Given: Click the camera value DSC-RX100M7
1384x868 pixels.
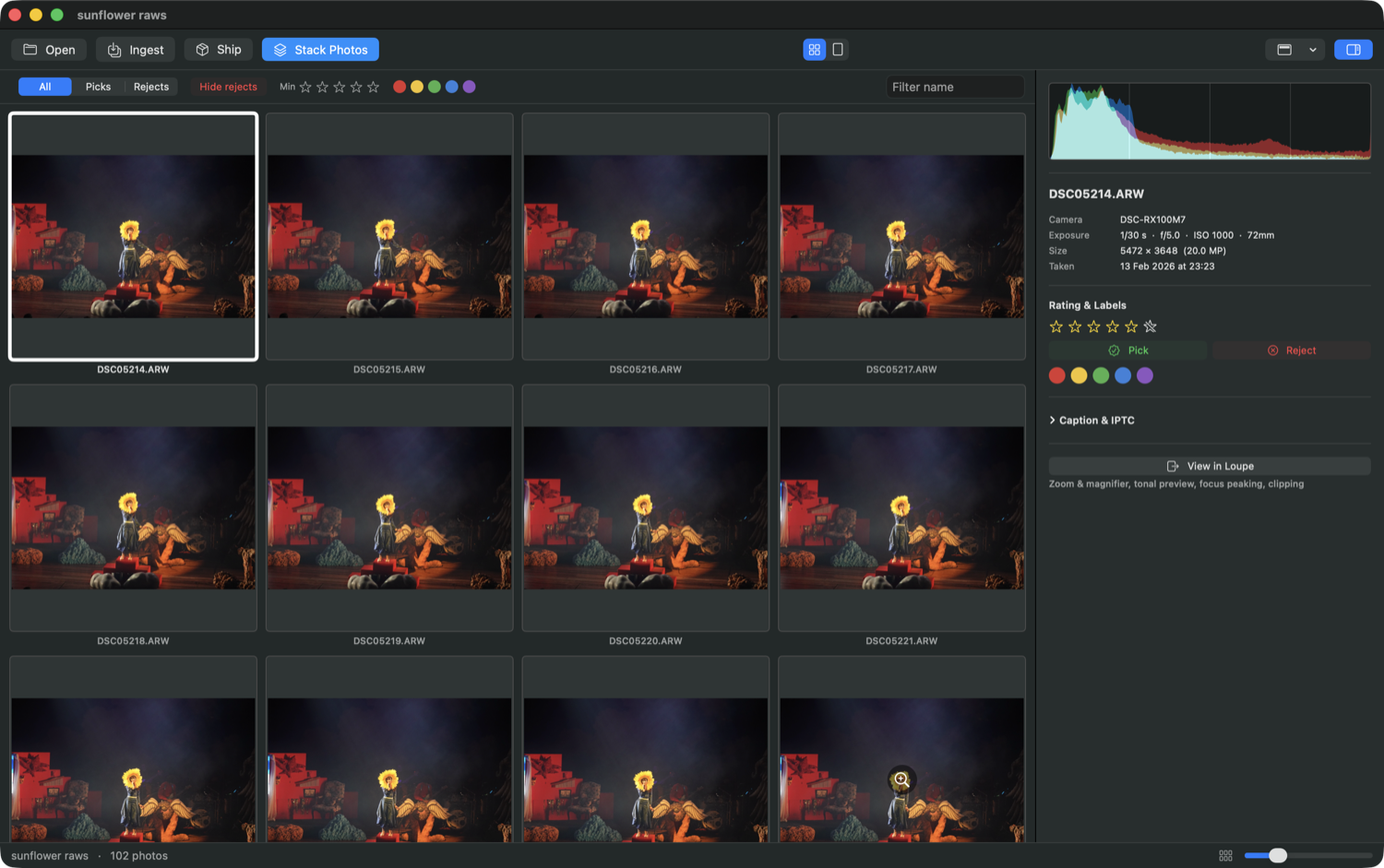Looking at the screenshot, I should click(1152, 220).
